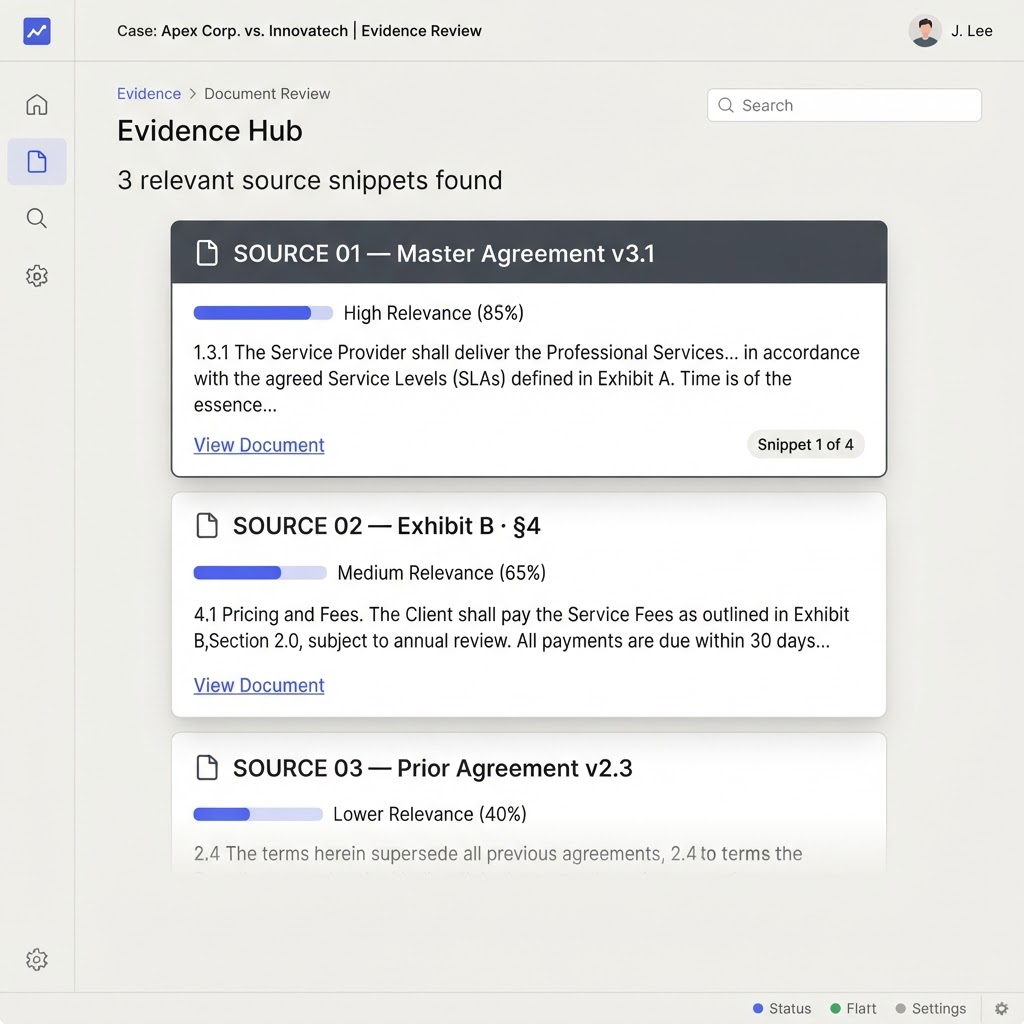Open View Document for SOURCE 01
The image size is (1024, 1024).
[x=259, y=445]
